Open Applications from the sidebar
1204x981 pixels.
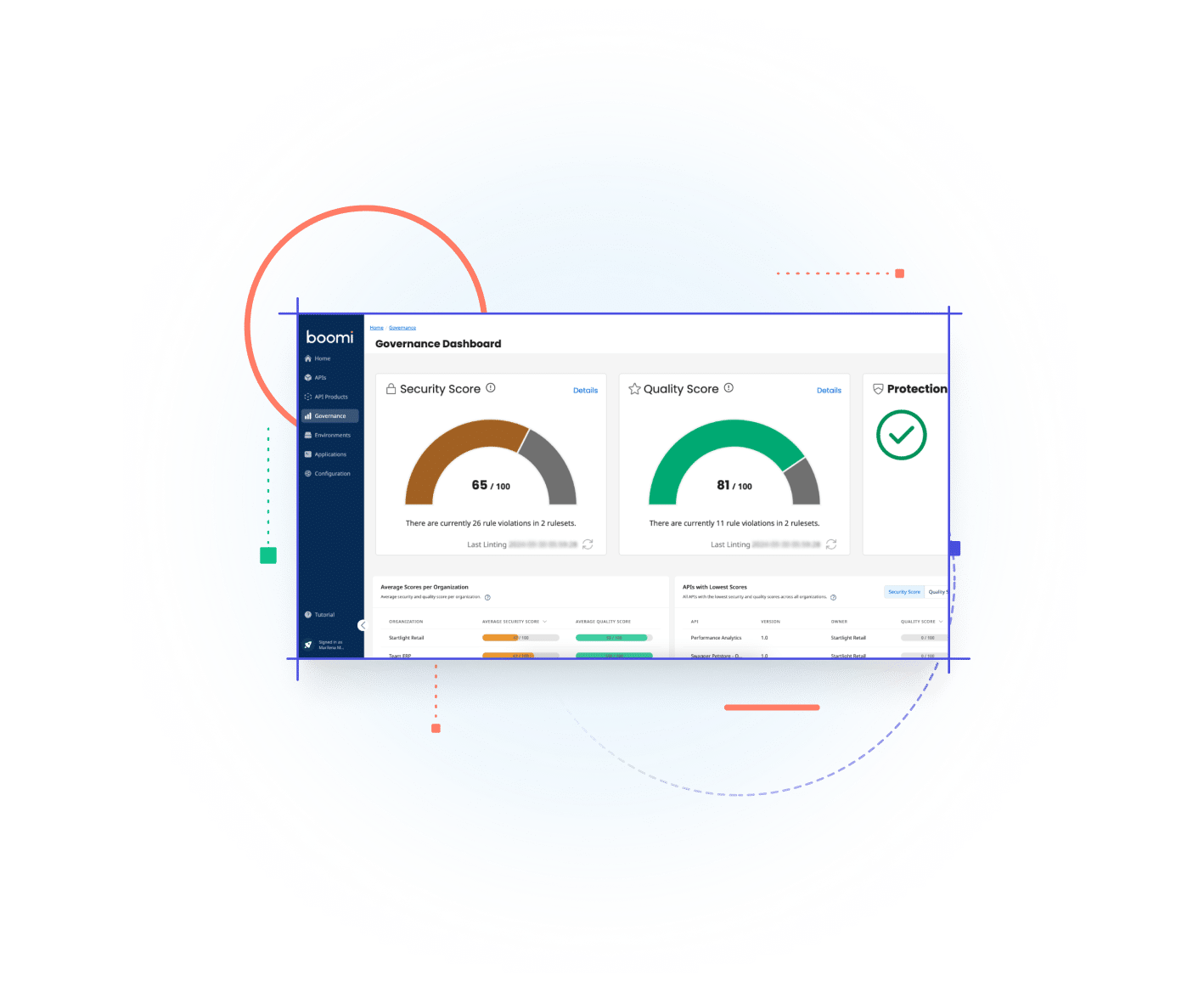click(330, 454)
